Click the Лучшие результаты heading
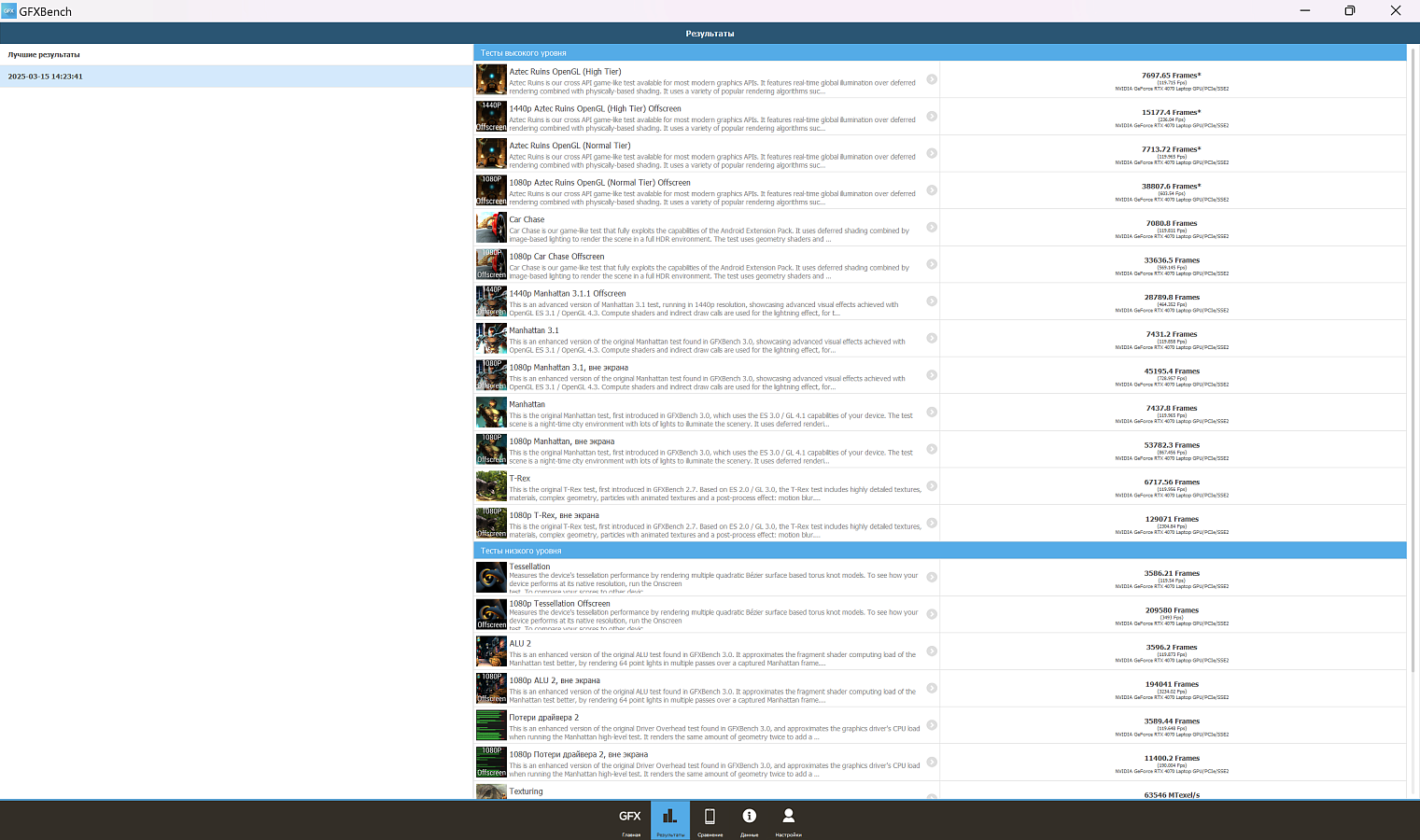The width and height of the screenshot is (1420, 840). pyautogui.click(x=44, y=54)
